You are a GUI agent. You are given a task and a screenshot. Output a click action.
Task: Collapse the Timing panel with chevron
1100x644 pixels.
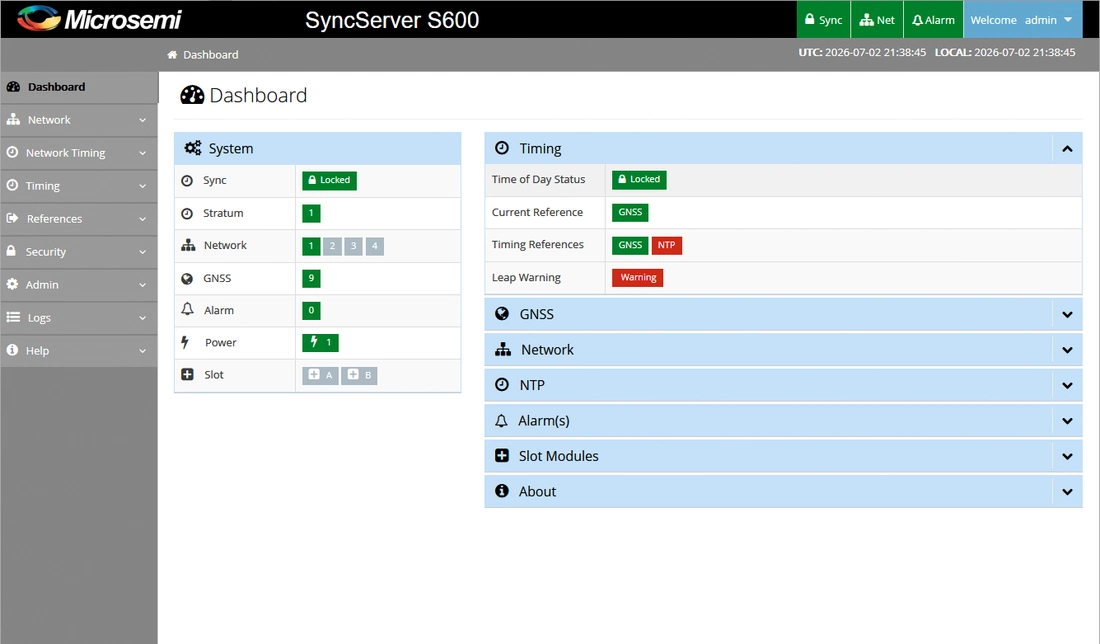coord(1067,149)
